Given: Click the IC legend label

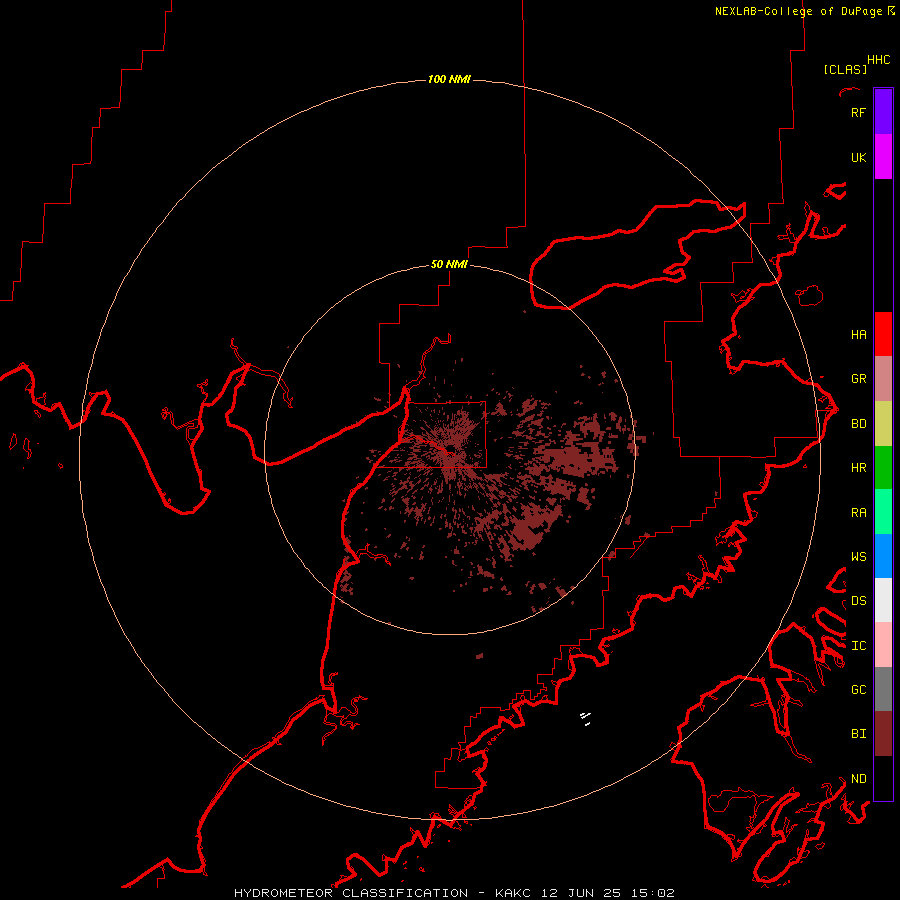Looking at the screenshot, I should (858, 646).
